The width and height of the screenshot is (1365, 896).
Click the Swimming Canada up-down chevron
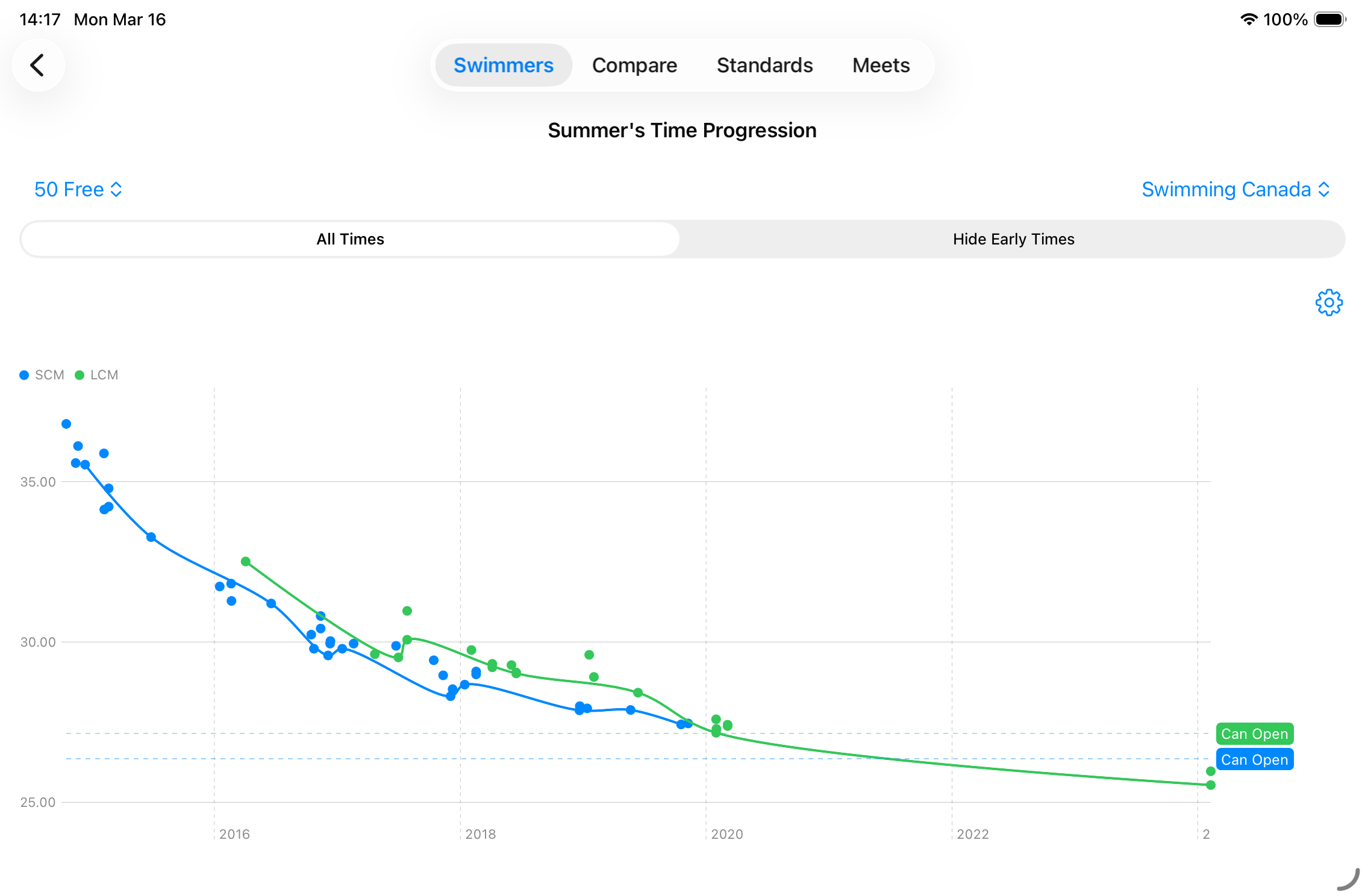[1324, 190]
